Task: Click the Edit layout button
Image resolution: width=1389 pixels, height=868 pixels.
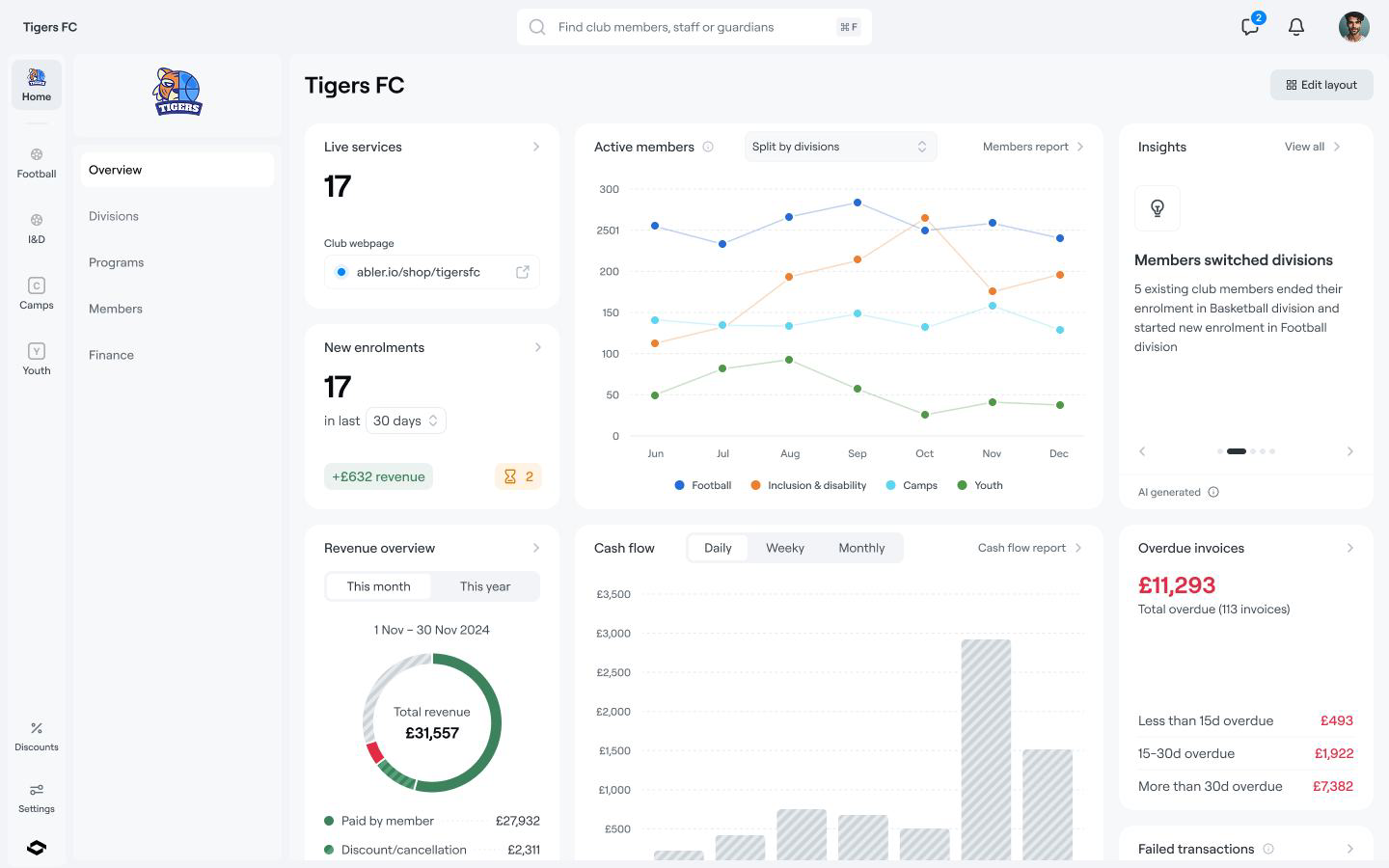Action: click(x=1321, y=85)
